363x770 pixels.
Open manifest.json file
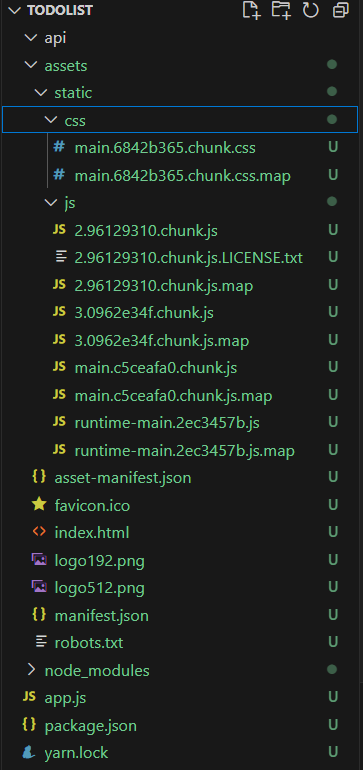tap(102, 615)
